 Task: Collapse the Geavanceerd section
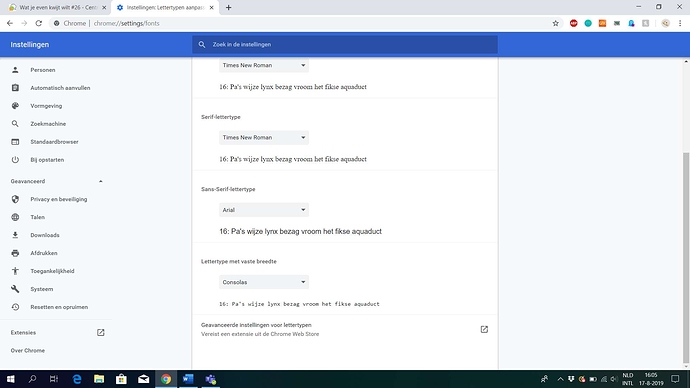click(101, 181)
